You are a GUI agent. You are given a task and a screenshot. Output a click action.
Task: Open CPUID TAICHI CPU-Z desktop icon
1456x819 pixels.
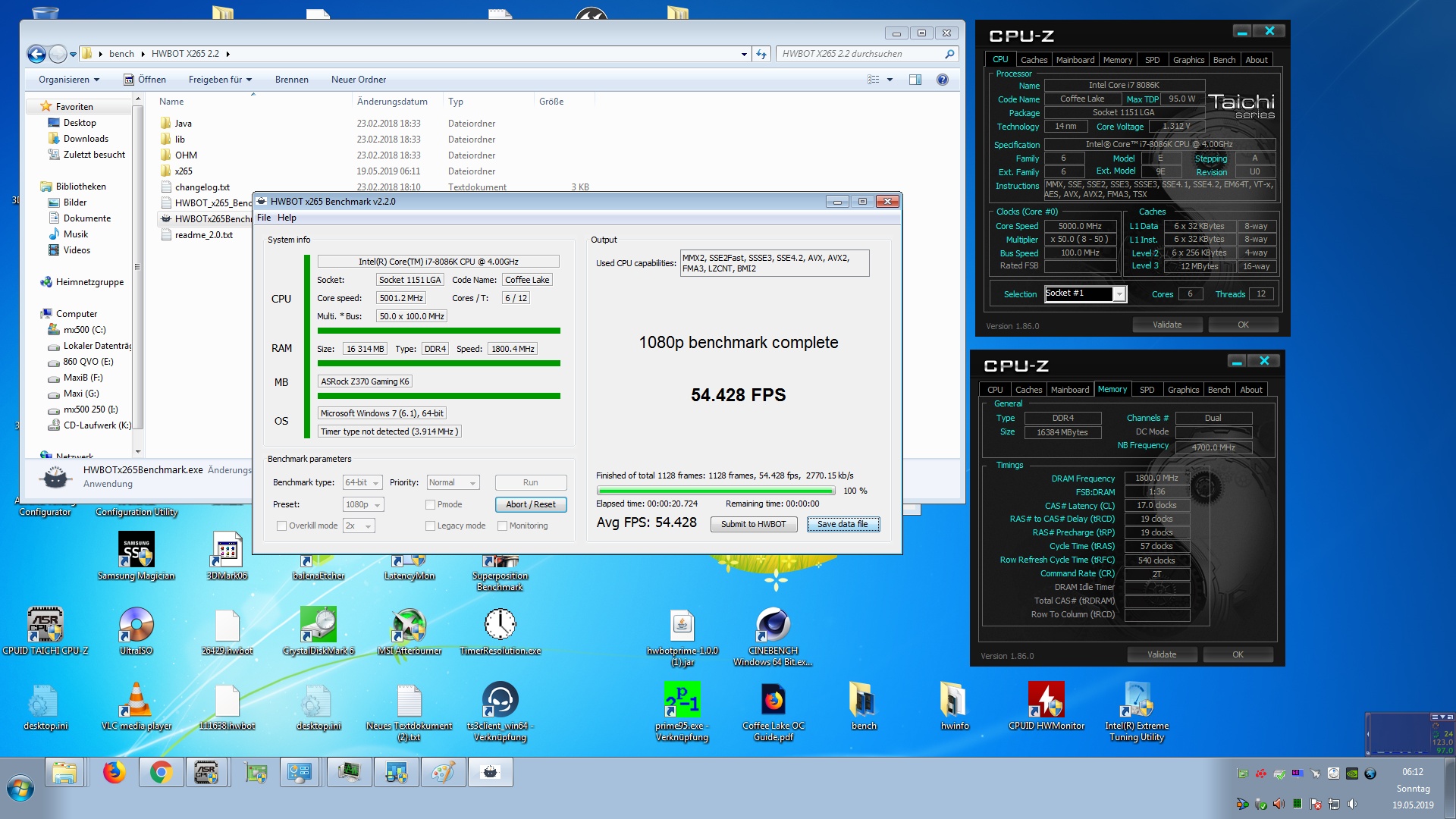(x=45, y=631)
